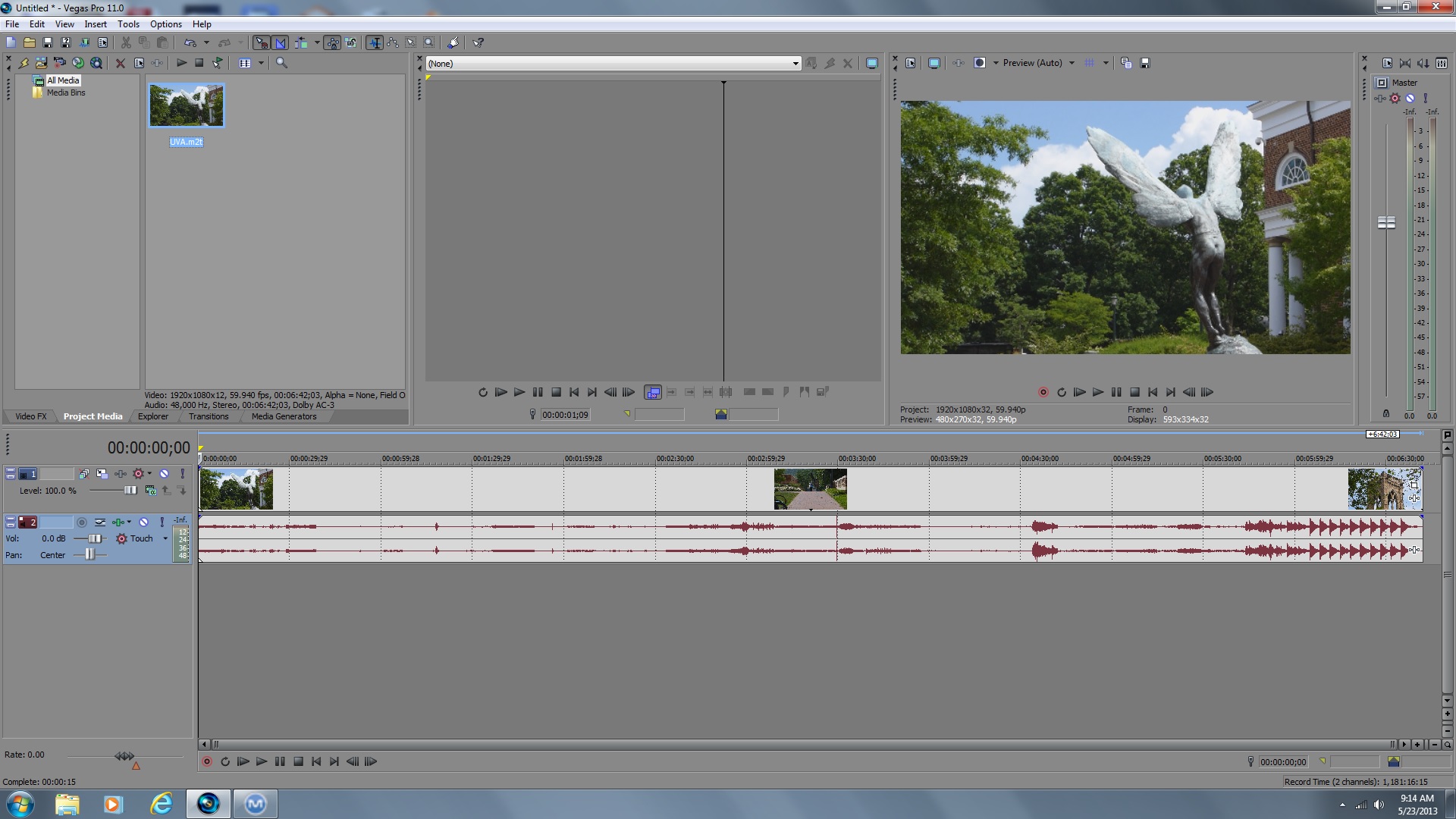
Task: Click Master bus FX icon
Action: (1380, 98)
